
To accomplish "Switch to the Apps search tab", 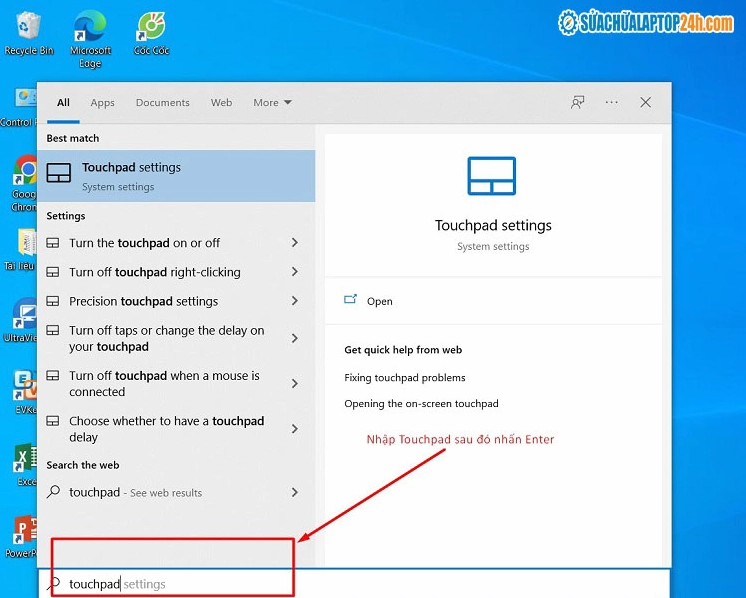I will (103, 103).
